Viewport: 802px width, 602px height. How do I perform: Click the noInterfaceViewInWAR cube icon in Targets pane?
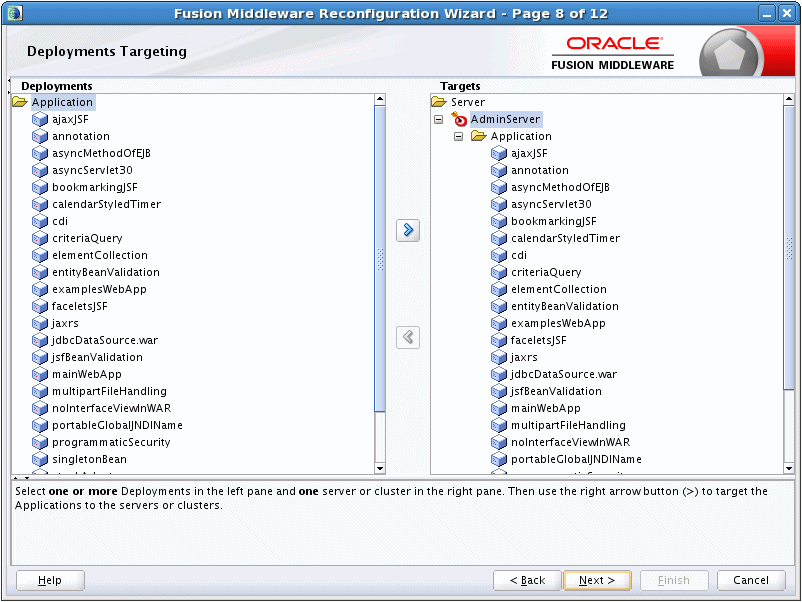(x=499, y=442)
